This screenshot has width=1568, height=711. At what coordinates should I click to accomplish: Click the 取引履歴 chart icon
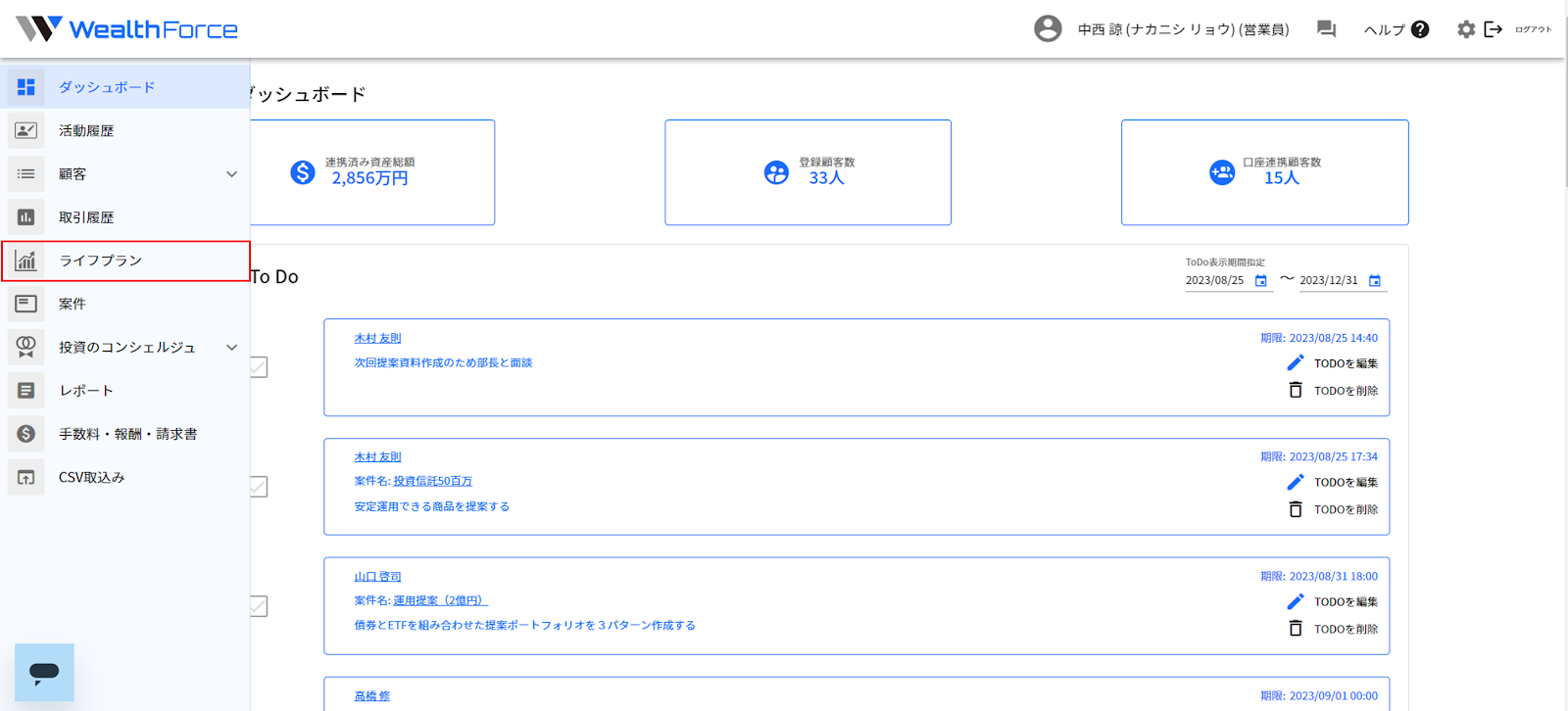click(26, 217)
